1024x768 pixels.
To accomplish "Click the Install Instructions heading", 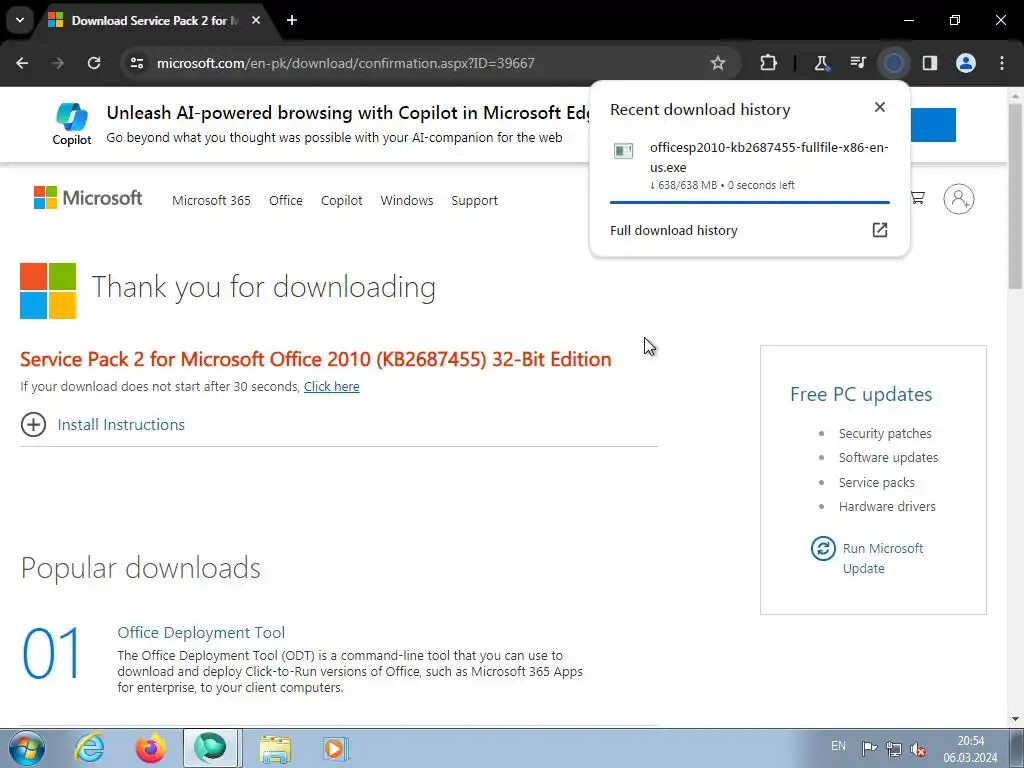I will (121, 424).
